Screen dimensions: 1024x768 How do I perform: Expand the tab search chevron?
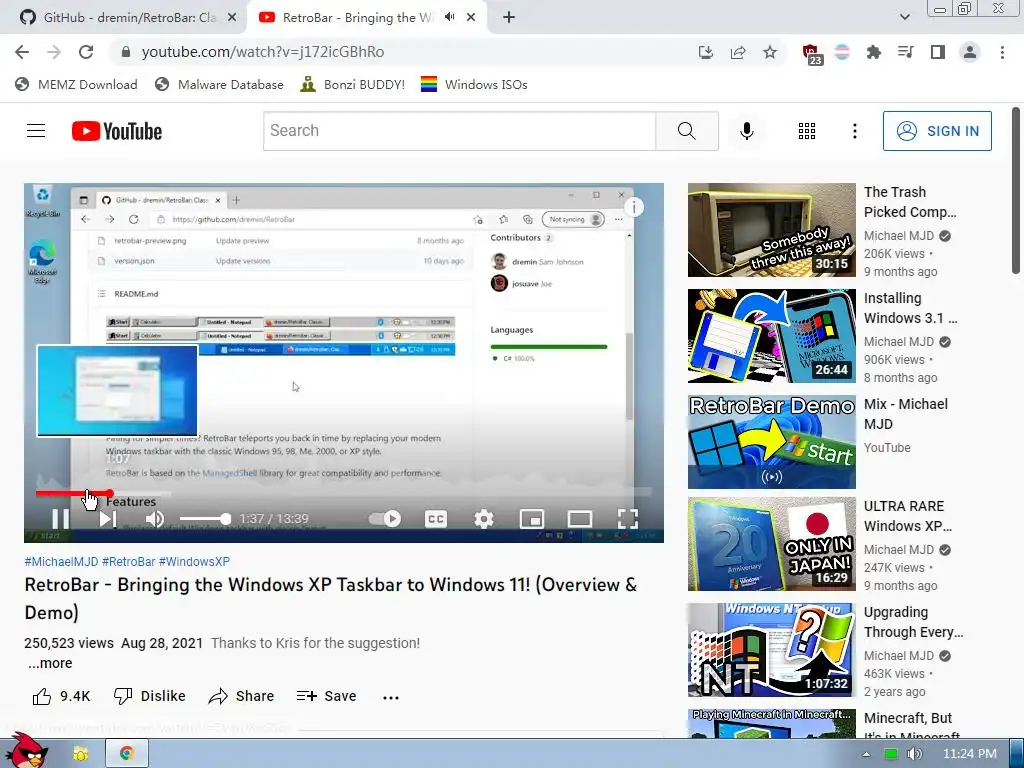(x=904, y=18)
